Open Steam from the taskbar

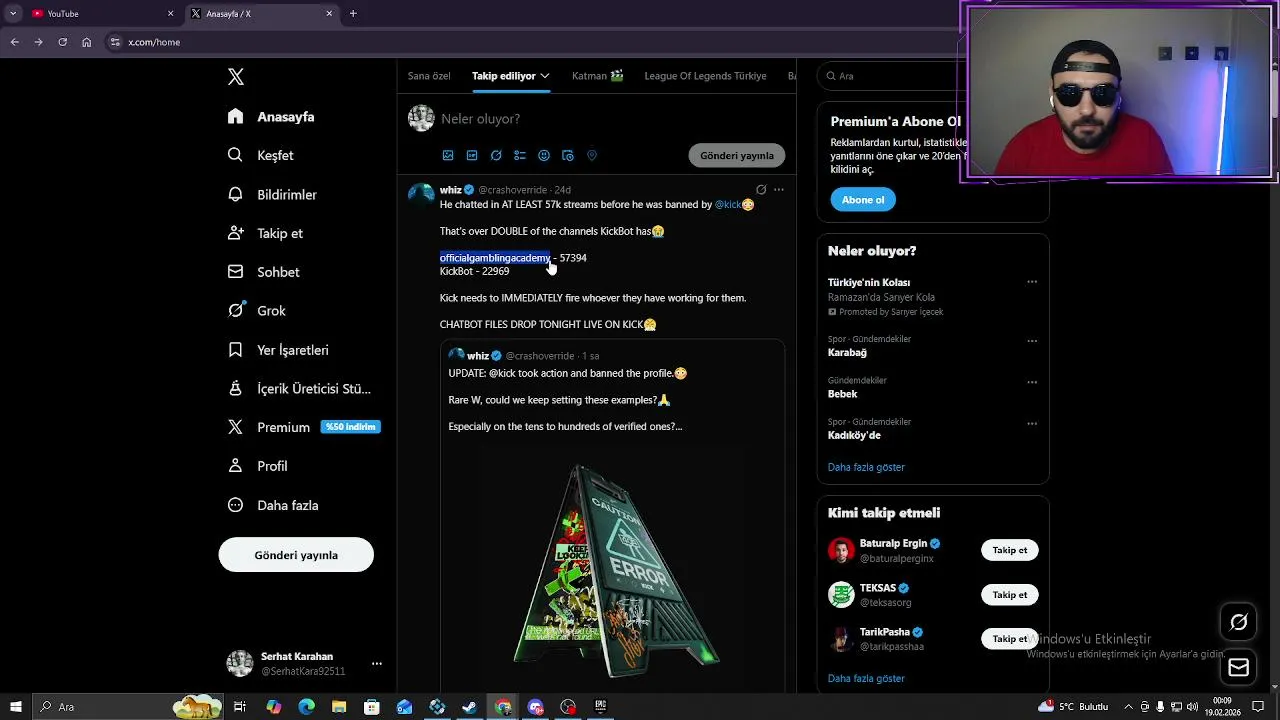point(469,707)
